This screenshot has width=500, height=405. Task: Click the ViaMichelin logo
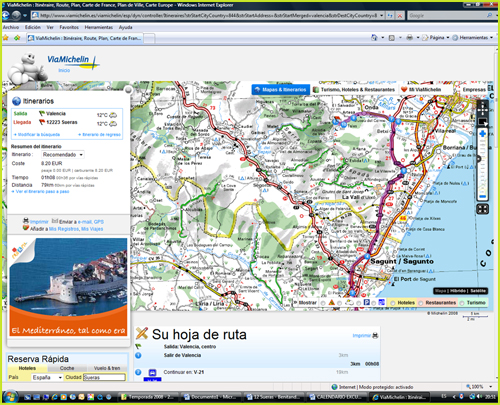pos(73,61)
